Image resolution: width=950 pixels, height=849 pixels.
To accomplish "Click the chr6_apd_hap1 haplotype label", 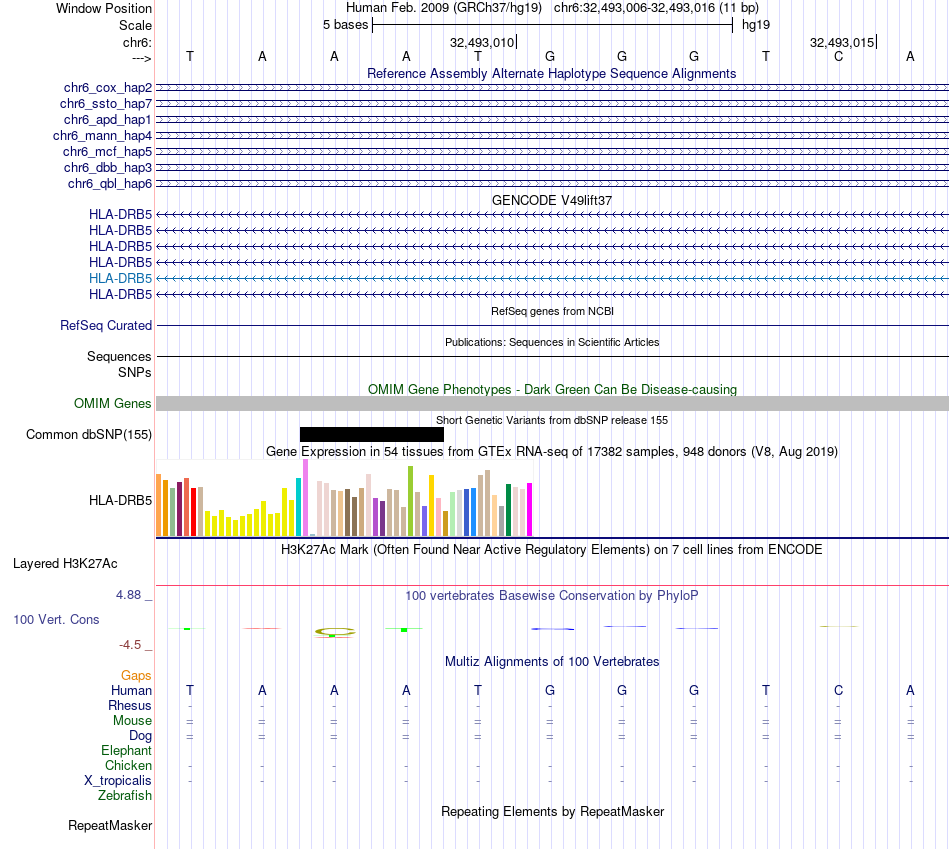I will tap(108, 119).
